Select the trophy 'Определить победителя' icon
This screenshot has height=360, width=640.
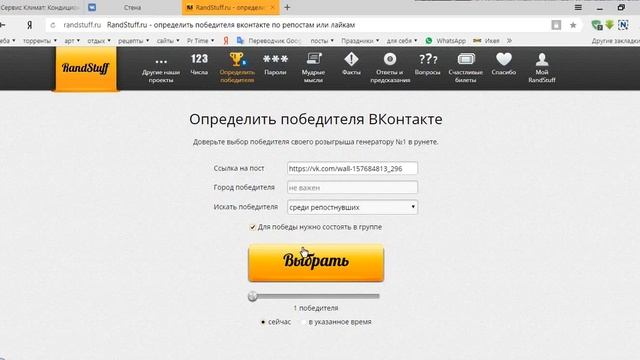[237, 59]
